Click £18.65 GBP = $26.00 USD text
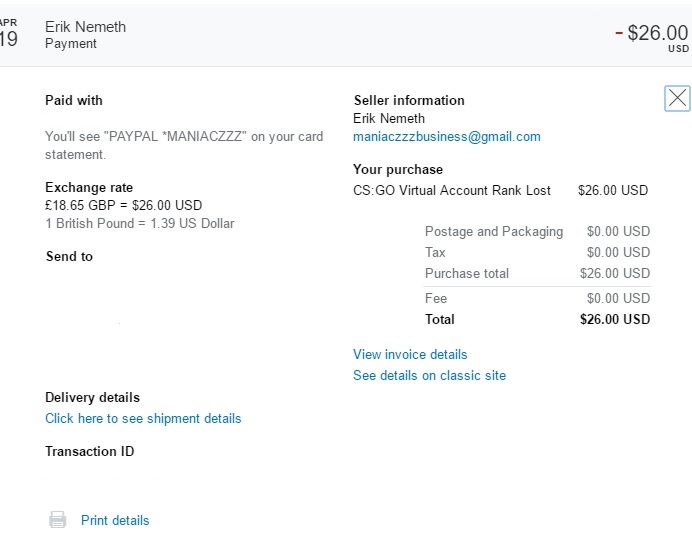692x546 pixels. coord(124,205)
